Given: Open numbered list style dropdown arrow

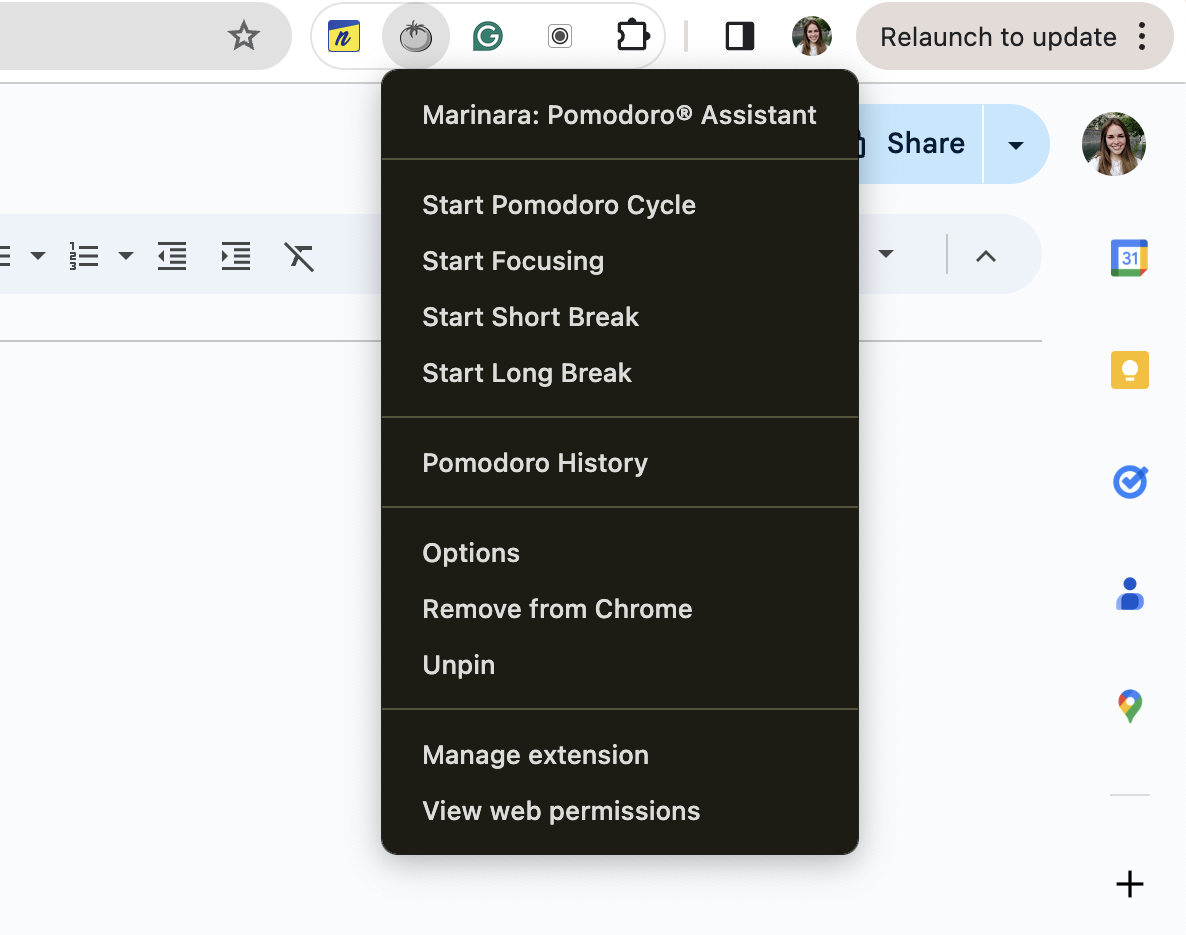Looking at the screenshot, I should pos(126,256).
